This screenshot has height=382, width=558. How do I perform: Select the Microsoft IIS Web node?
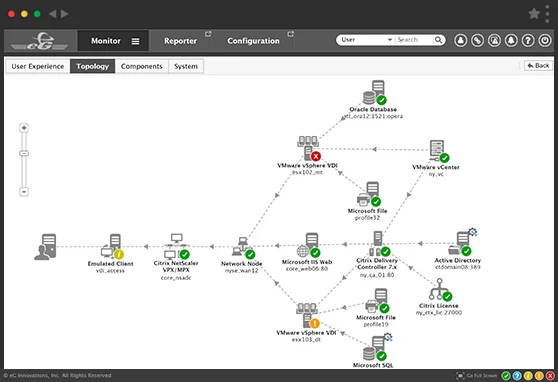(x=308, y=245)
